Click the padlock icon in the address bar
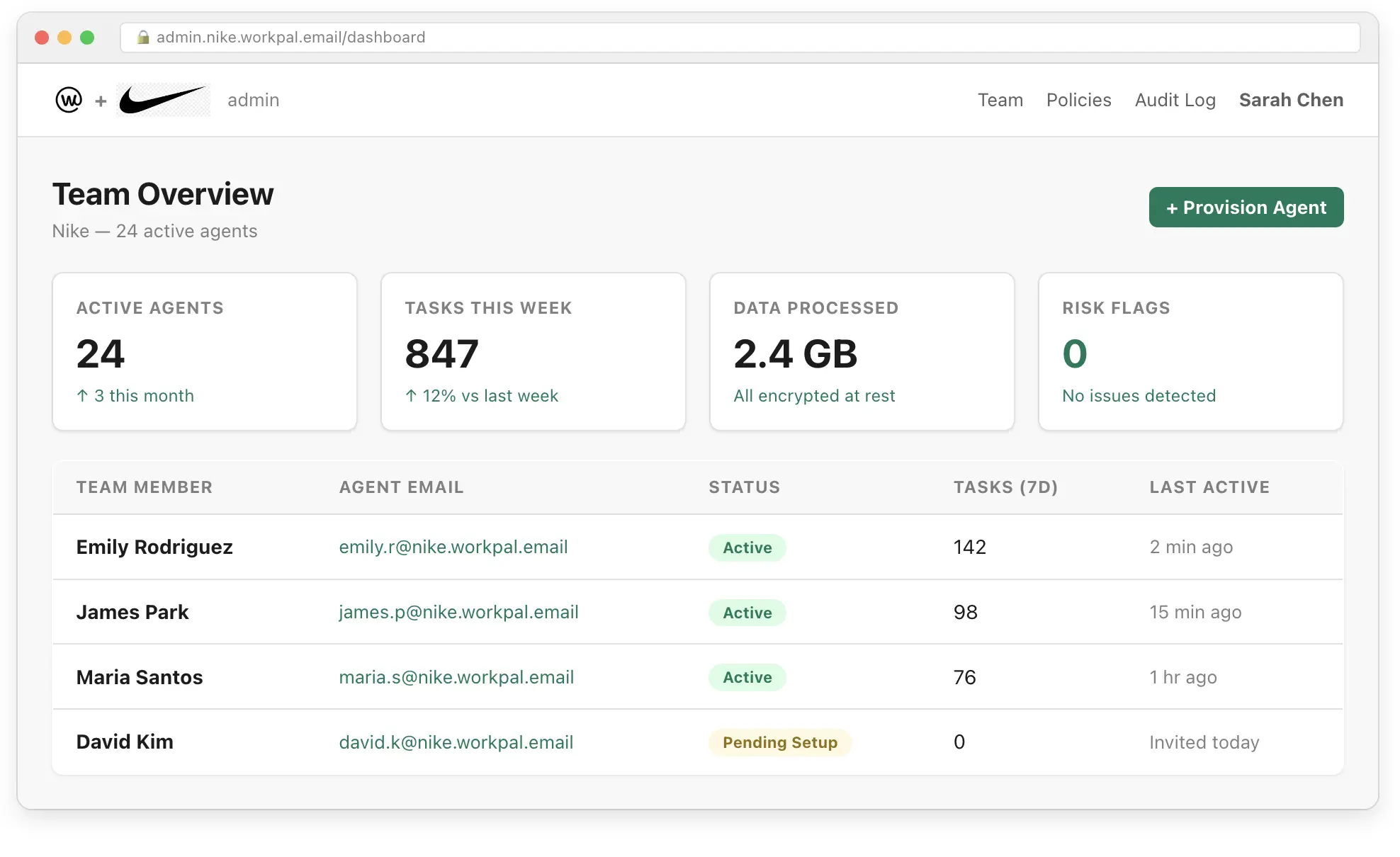 144,37
